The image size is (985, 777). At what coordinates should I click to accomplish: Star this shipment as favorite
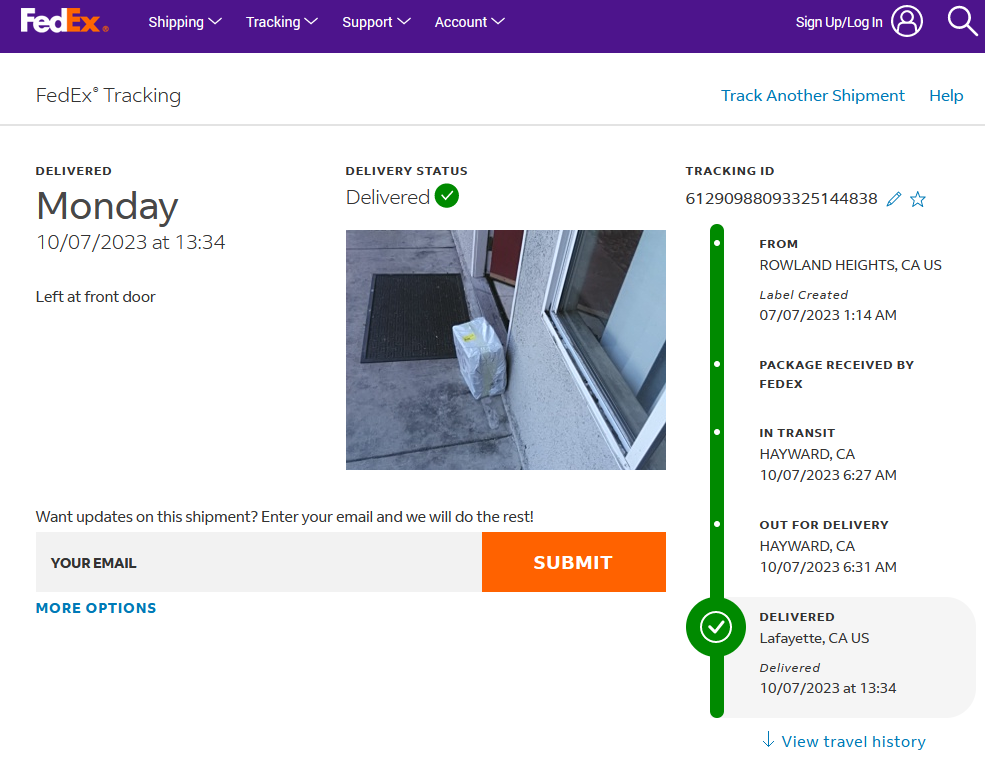918,199
